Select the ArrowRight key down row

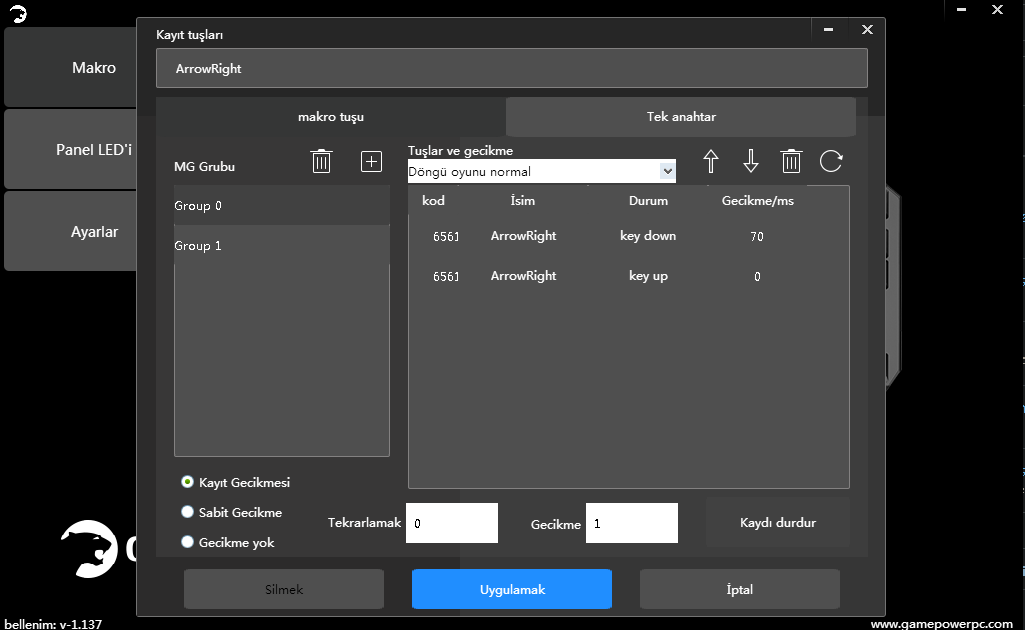pyautogui.click(x=628, y=236)
